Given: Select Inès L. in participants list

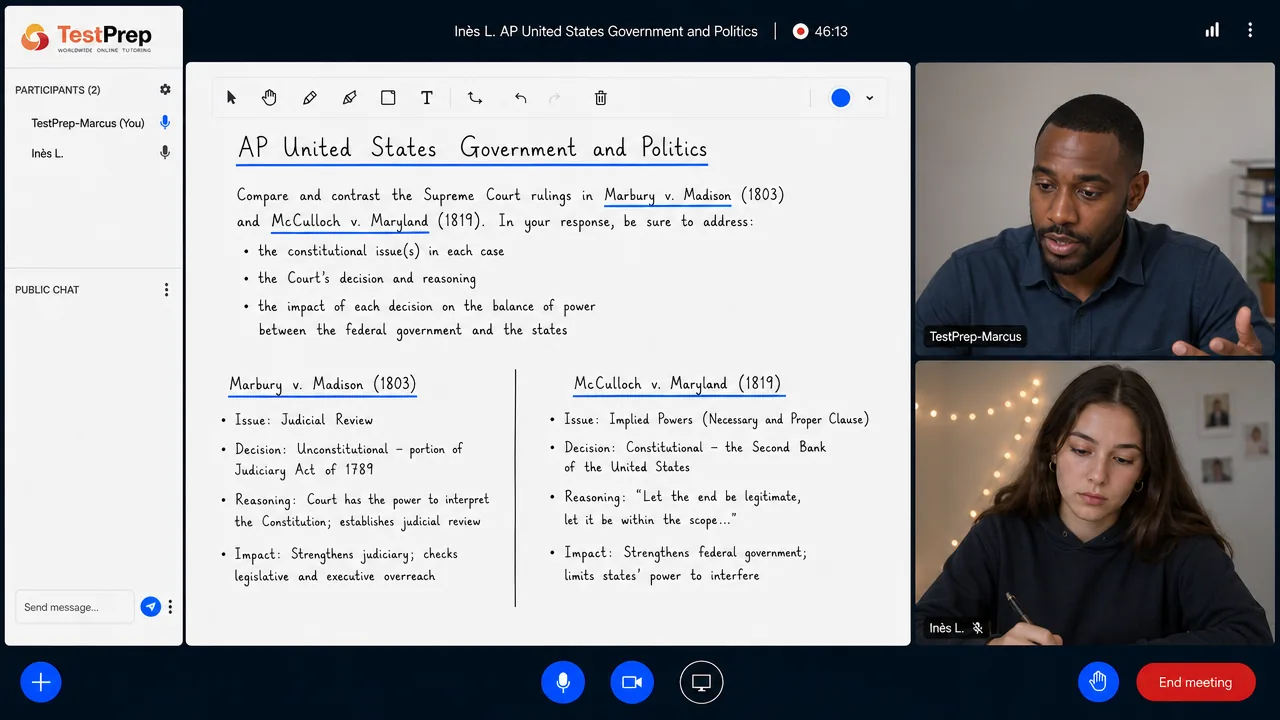Looking at the screenshot, I should (x=47, y=153).
